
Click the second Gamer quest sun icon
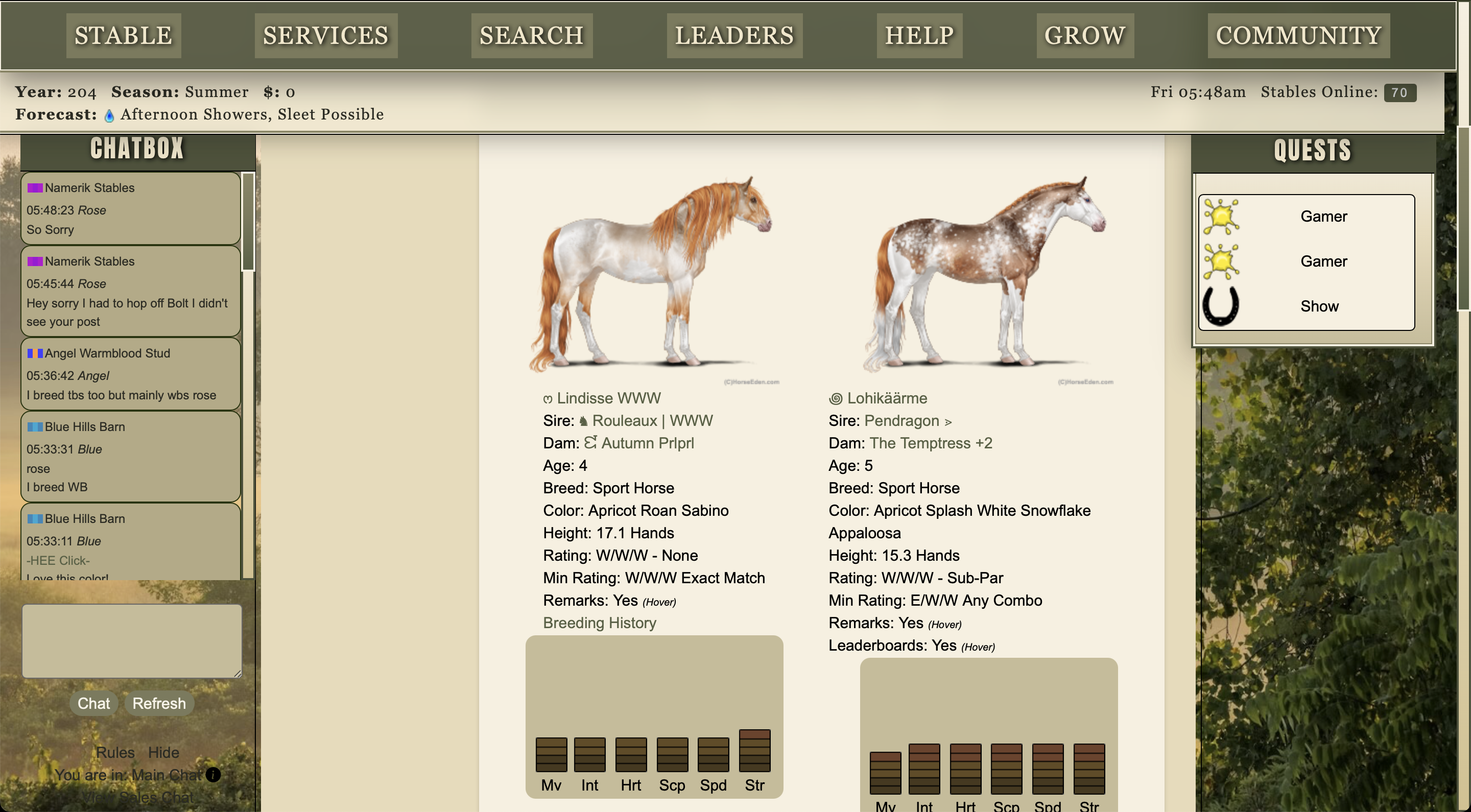1221,261
